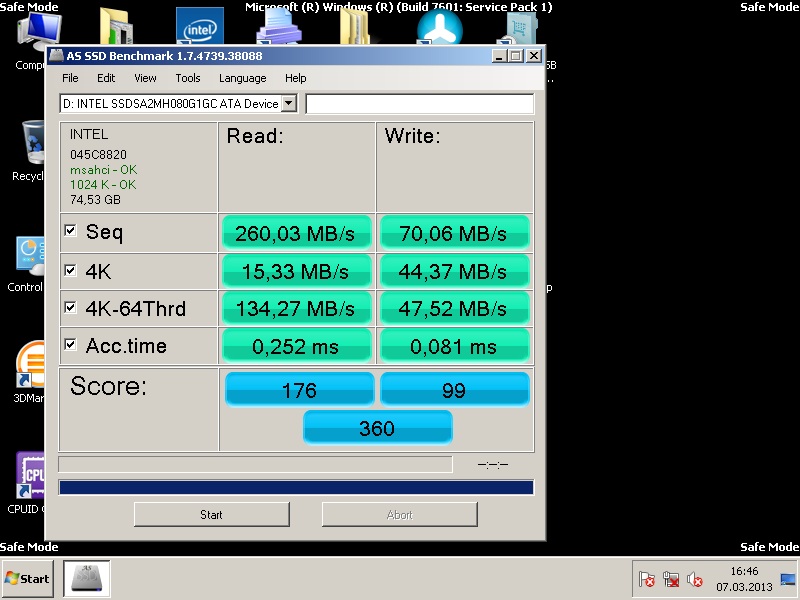This screenshot has height=600, width=800.
Task: Click the write score 99
Action: (454, 389)
